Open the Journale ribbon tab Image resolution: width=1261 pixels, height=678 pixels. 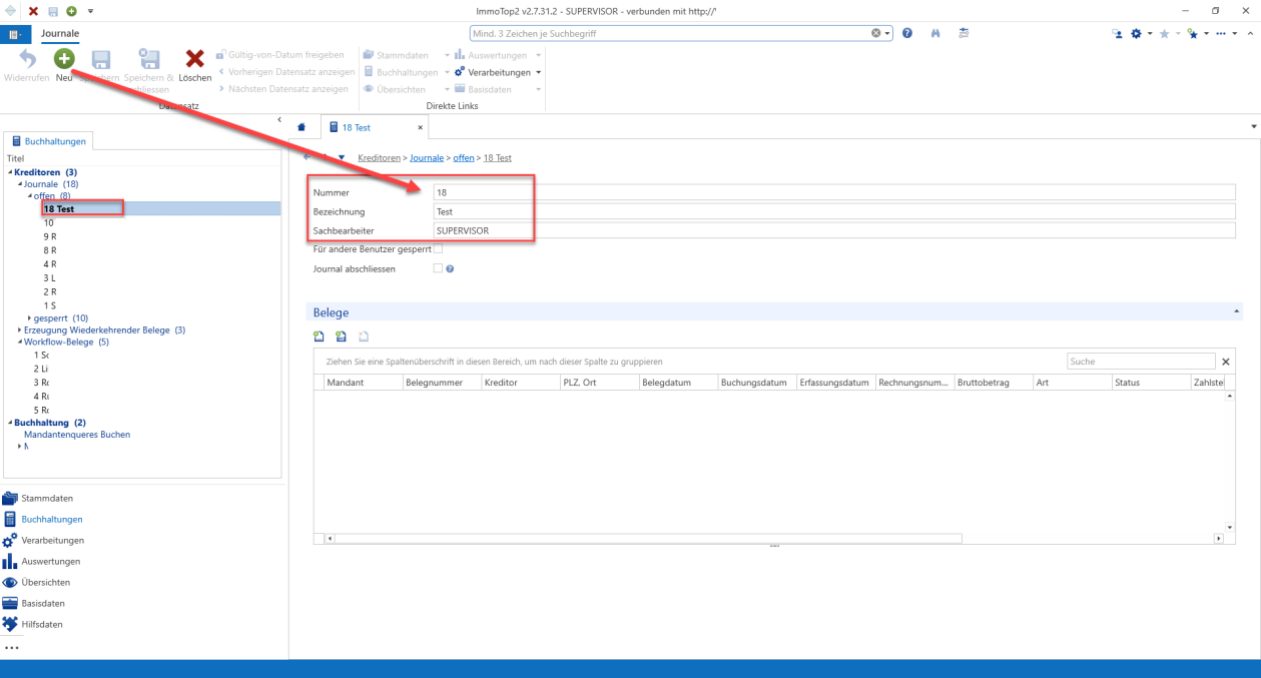[x=60, y=33]
